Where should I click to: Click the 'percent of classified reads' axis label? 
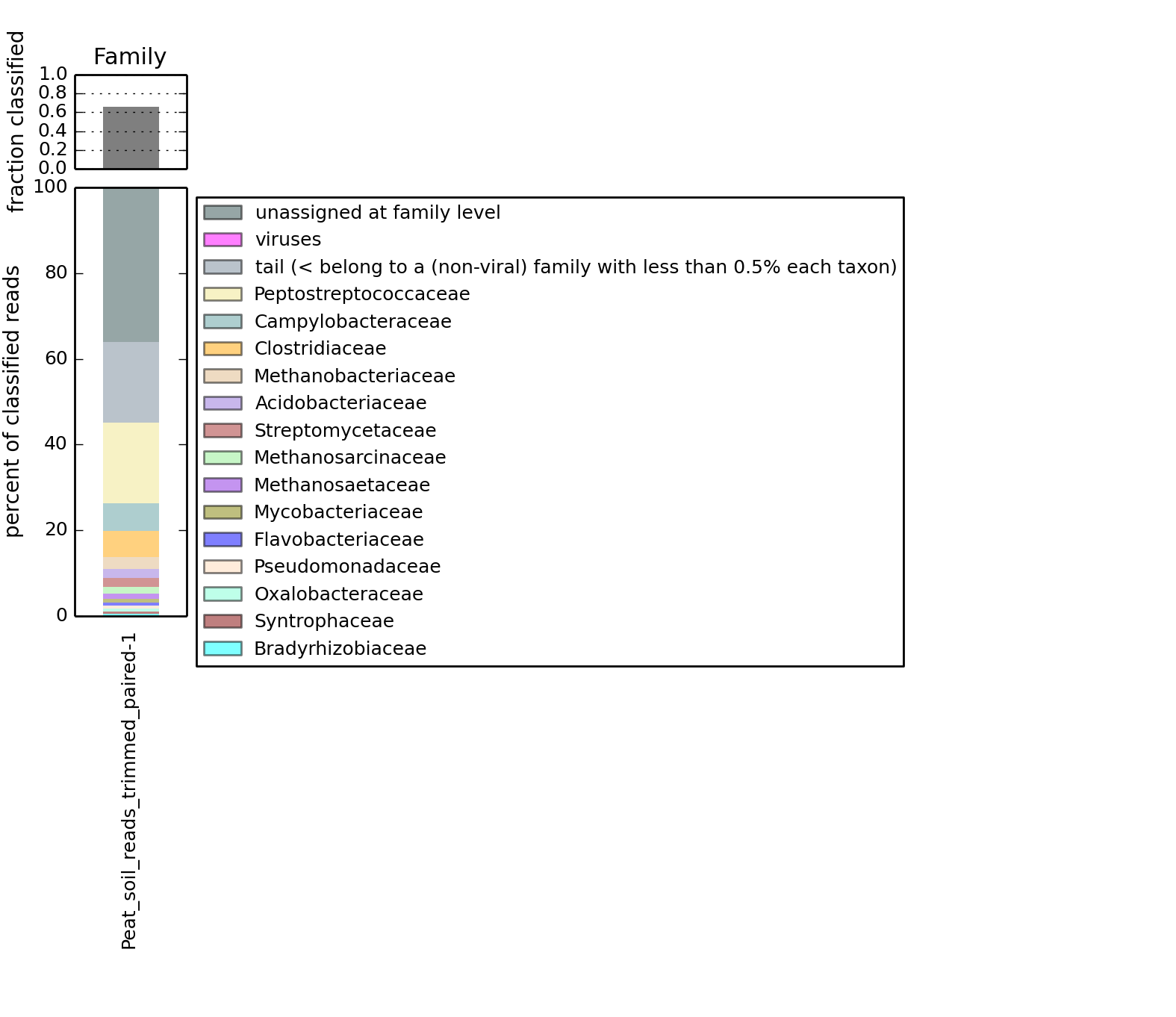tap(13, 402)
